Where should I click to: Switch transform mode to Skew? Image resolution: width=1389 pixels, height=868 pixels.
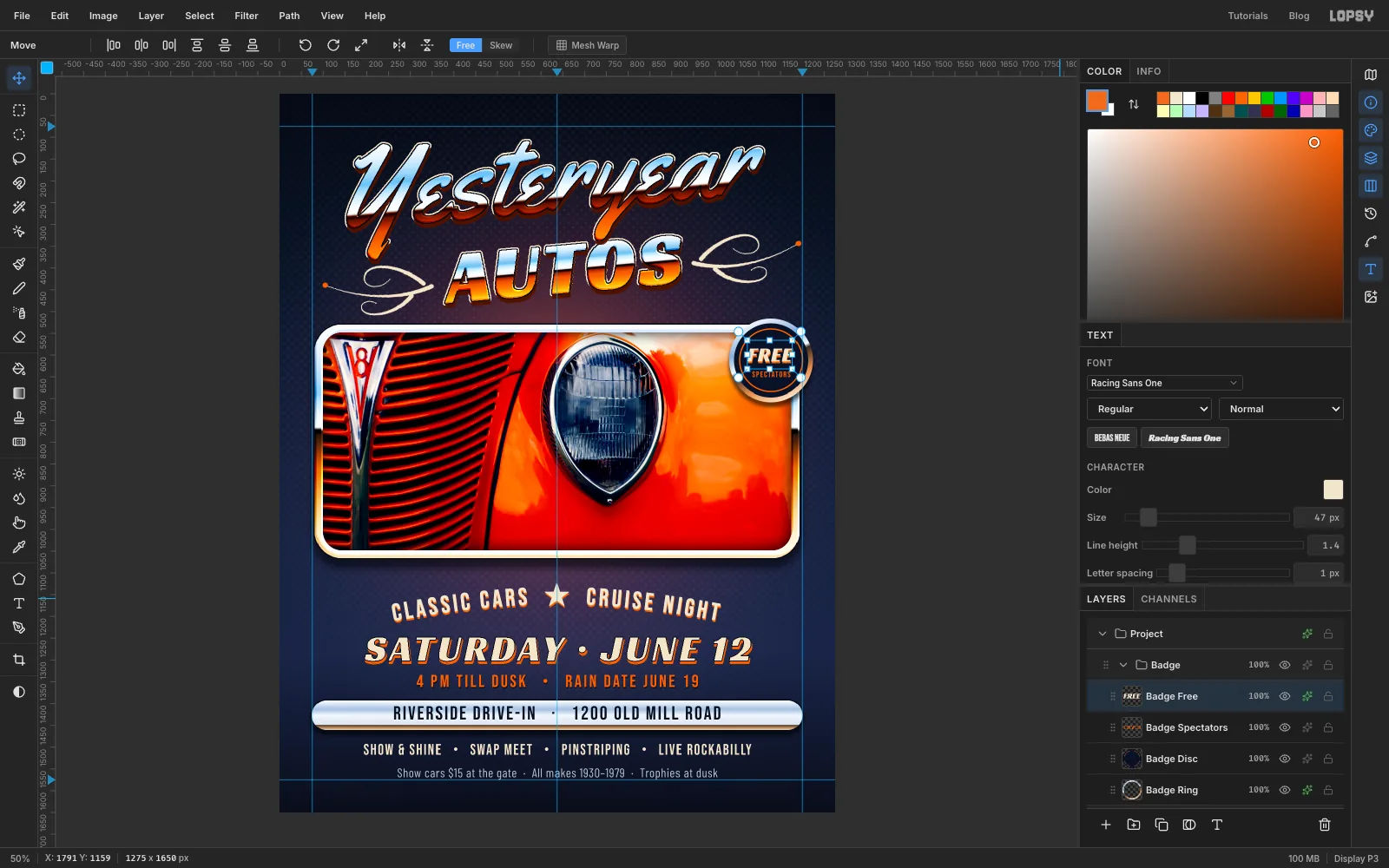coord(501,45)
